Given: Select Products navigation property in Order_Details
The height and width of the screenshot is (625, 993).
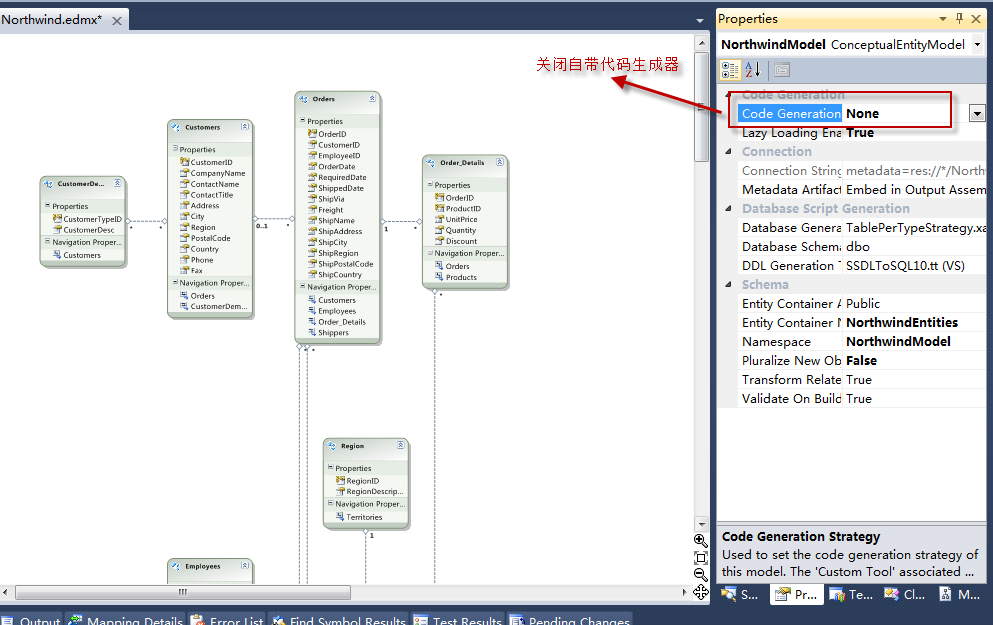Looking at the screenshot, I should click(461, 277).
